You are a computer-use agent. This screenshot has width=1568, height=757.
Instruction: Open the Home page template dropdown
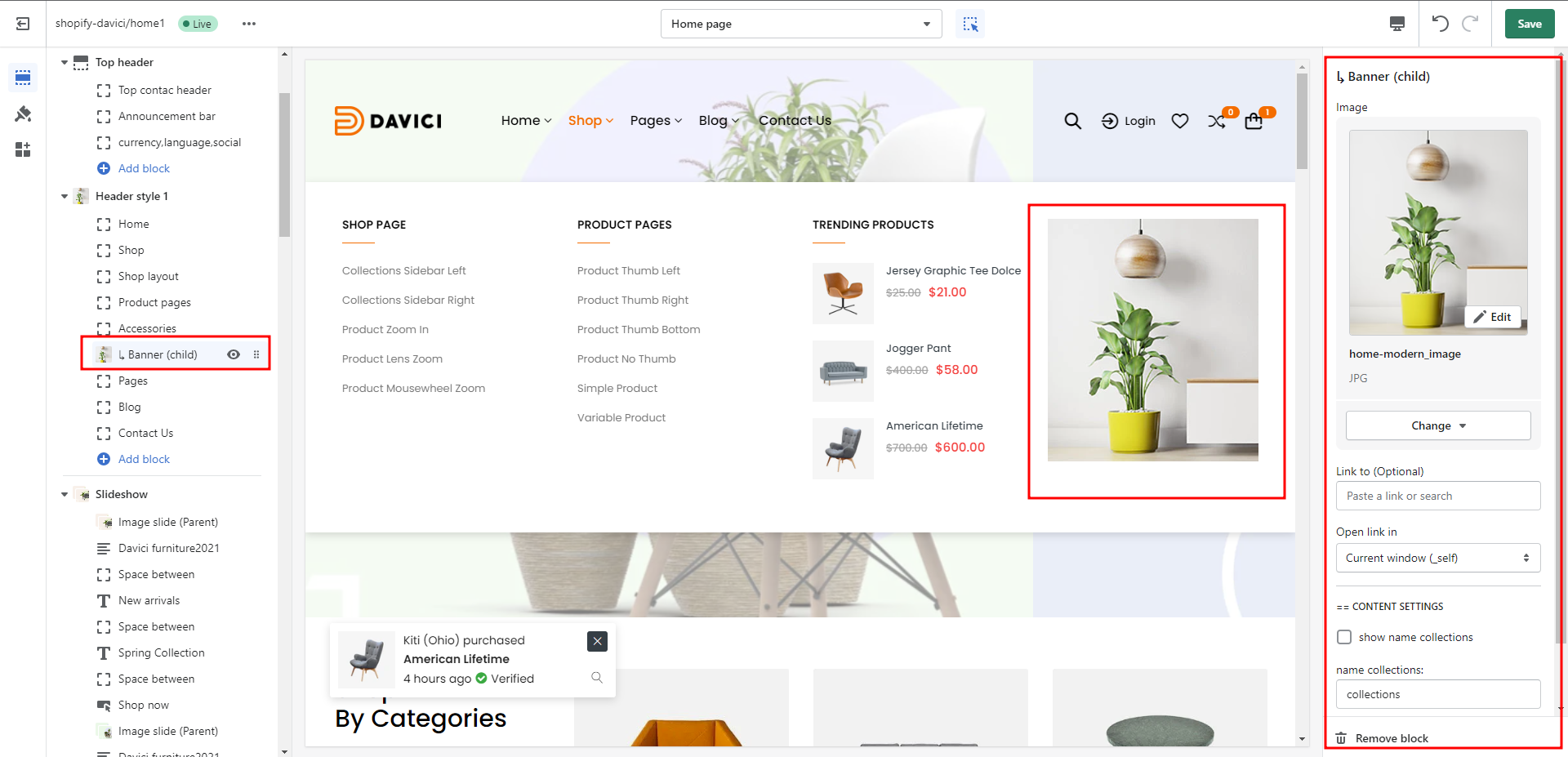pos(800,24)
